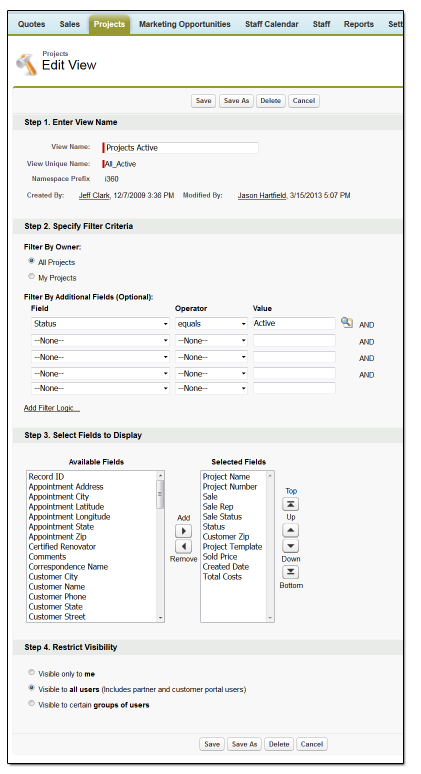The height and width of the screenshot is (774, 421).
Task: Open the equals operator dropdown
Action: (211, 324)
